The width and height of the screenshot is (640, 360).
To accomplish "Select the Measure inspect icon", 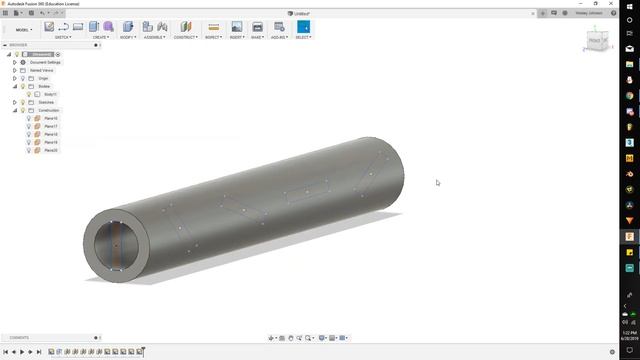I will click(x=213, y=27).
